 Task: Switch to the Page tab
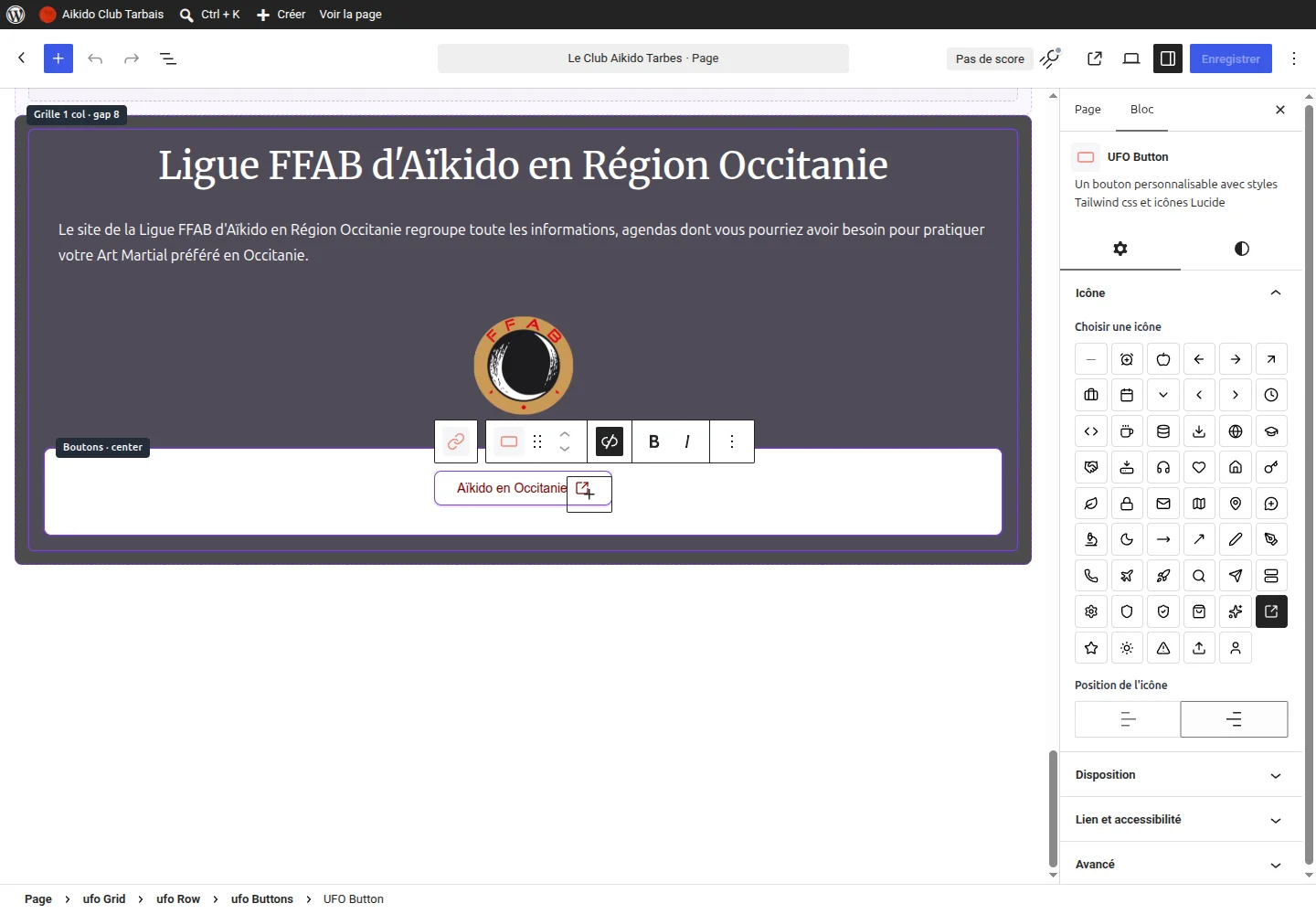[x=1088, y=110]
